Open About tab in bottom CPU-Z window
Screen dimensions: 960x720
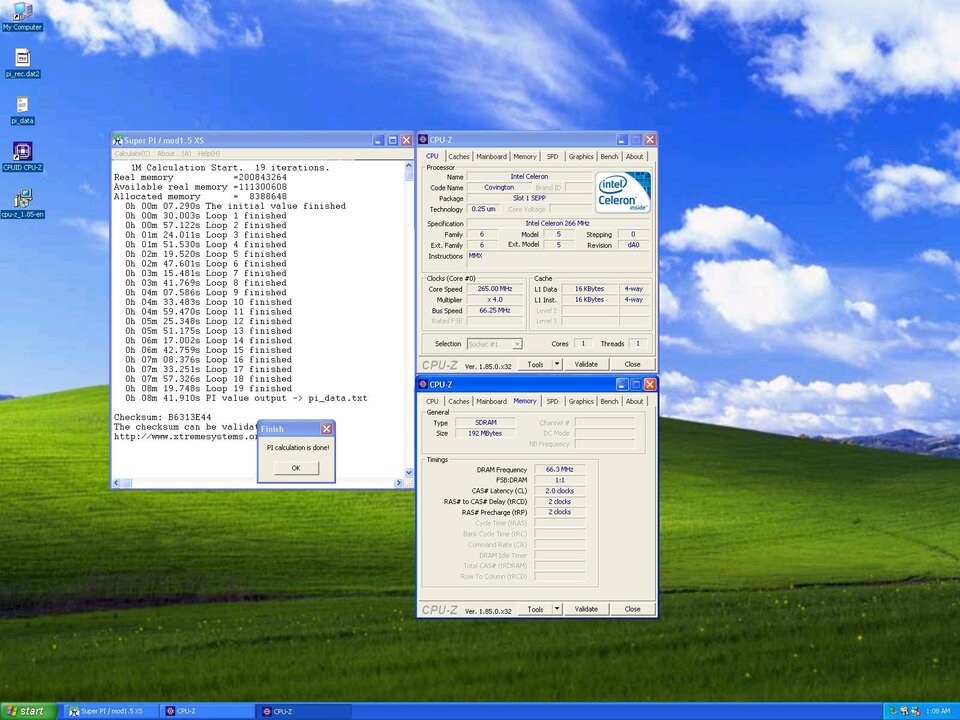point(634,402)
